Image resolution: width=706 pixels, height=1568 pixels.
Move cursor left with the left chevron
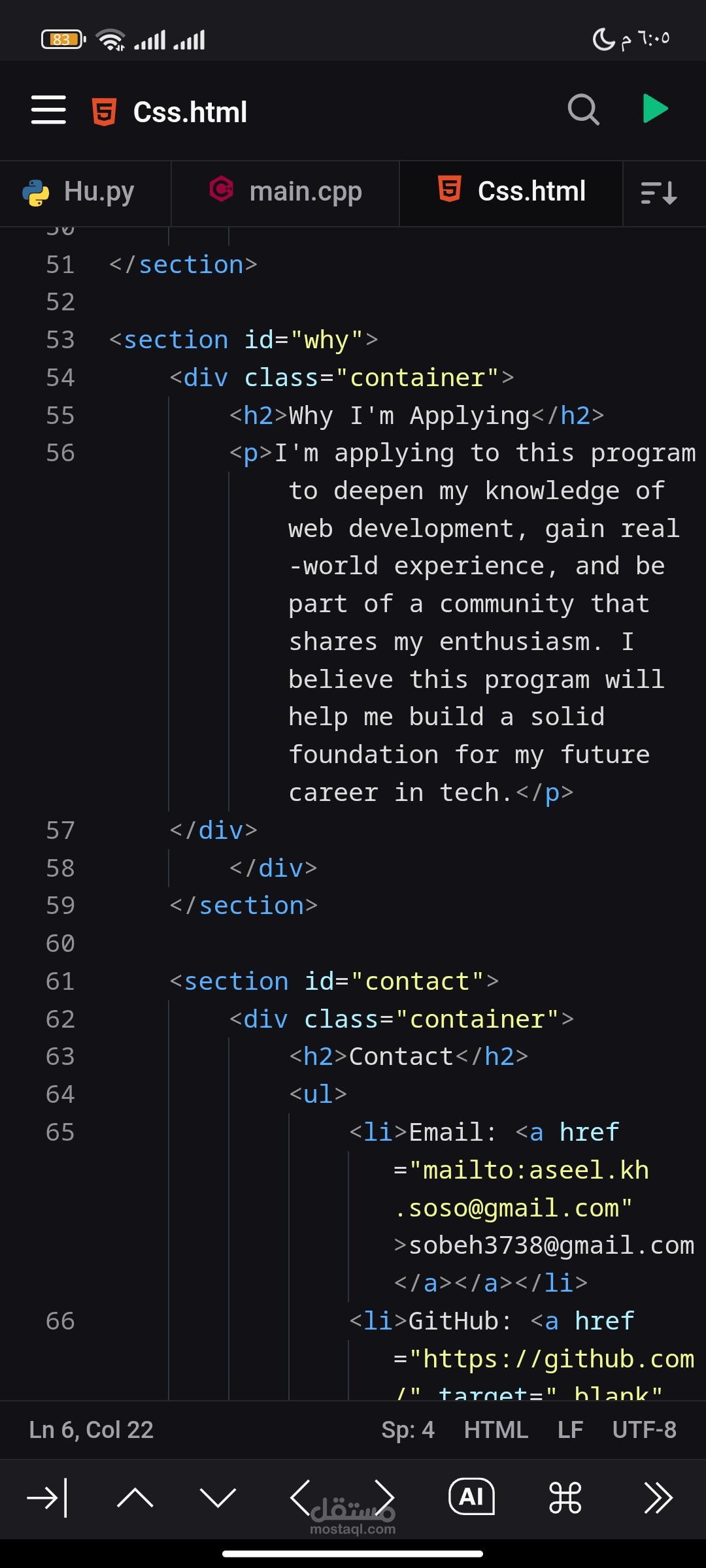[x=300, y=1497]
